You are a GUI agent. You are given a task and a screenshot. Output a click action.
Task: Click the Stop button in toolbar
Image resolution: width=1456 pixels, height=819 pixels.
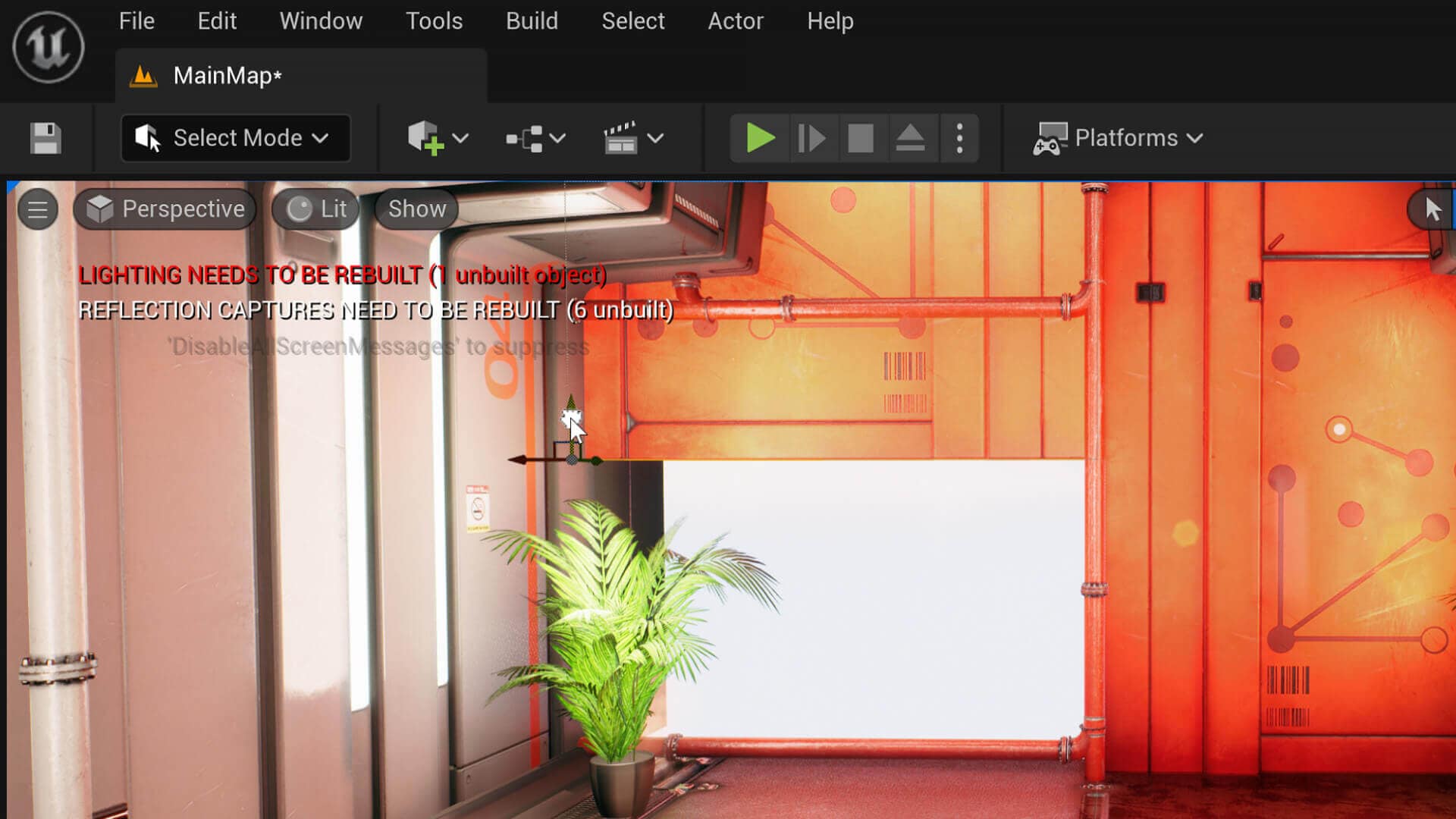click(861, 138)
